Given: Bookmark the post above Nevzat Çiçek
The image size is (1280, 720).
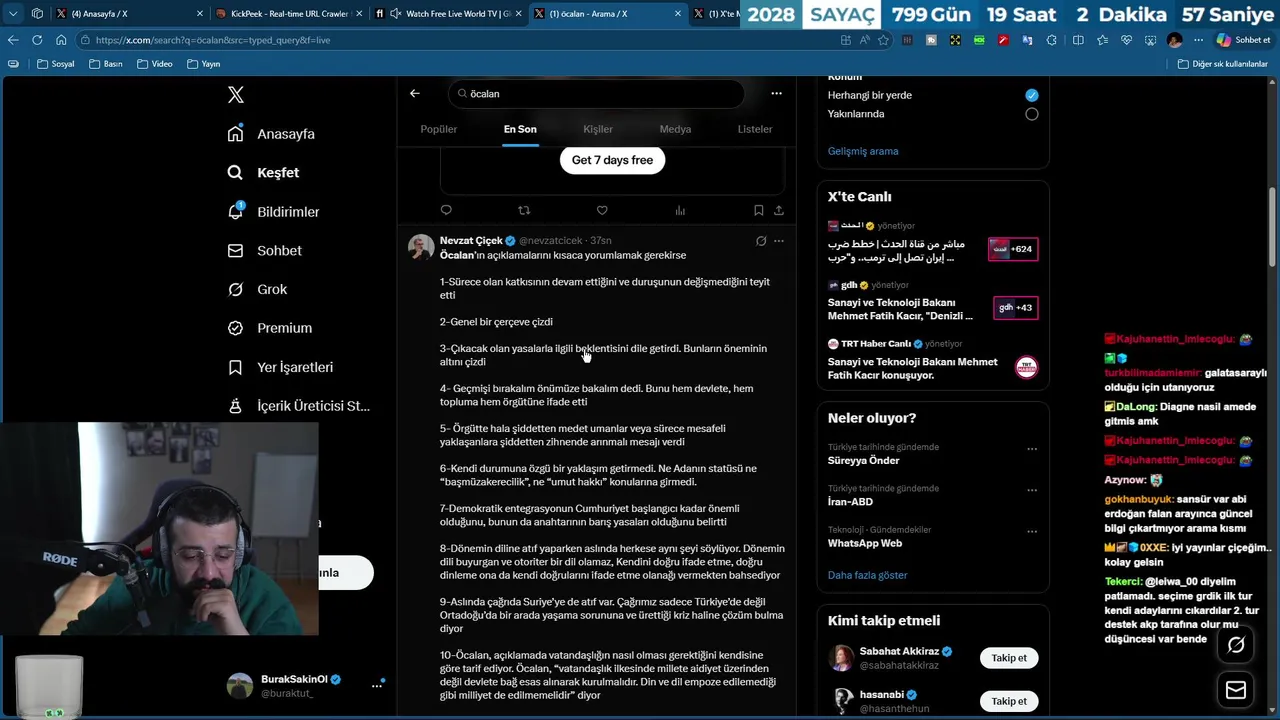Looking at the screenshot, I should pos(758,210).
